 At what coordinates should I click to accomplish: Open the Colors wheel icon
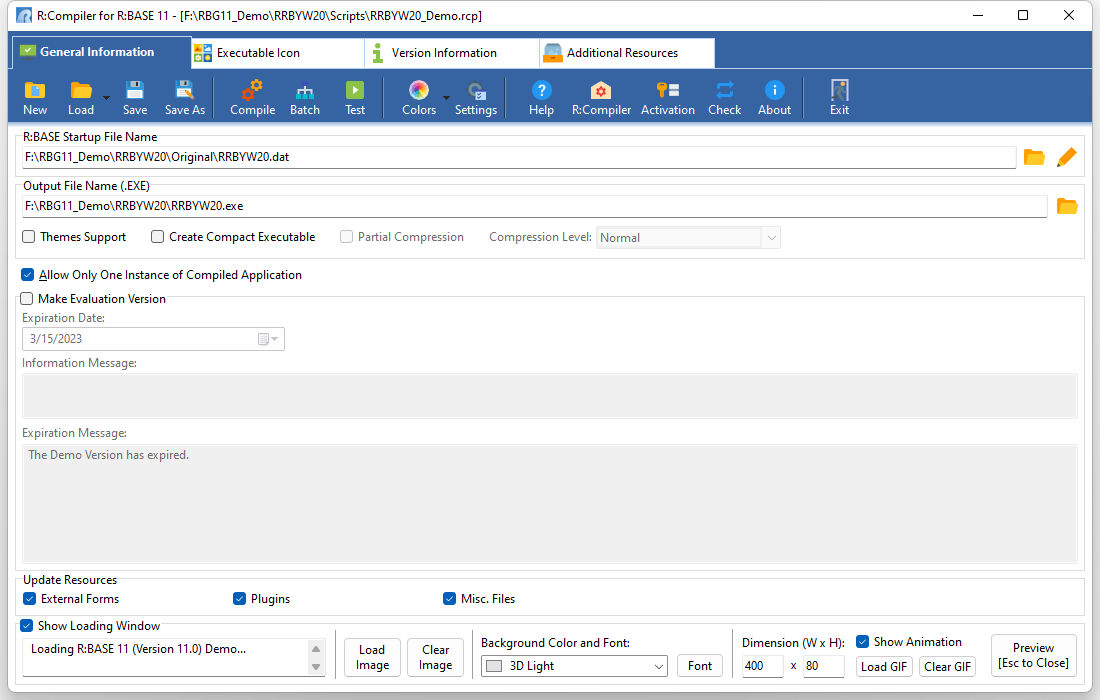click(x=419, y=90)
